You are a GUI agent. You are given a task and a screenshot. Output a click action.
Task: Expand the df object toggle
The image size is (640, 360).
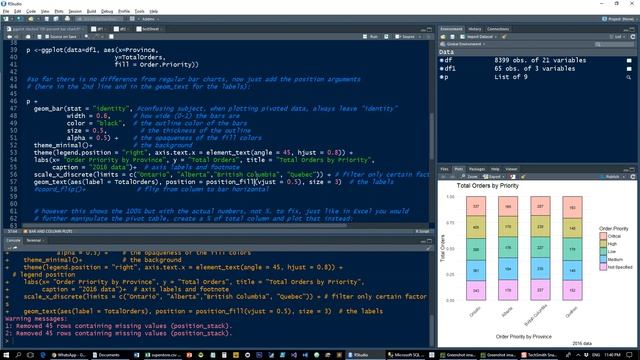pyautogui.click(x=442, y=60)
